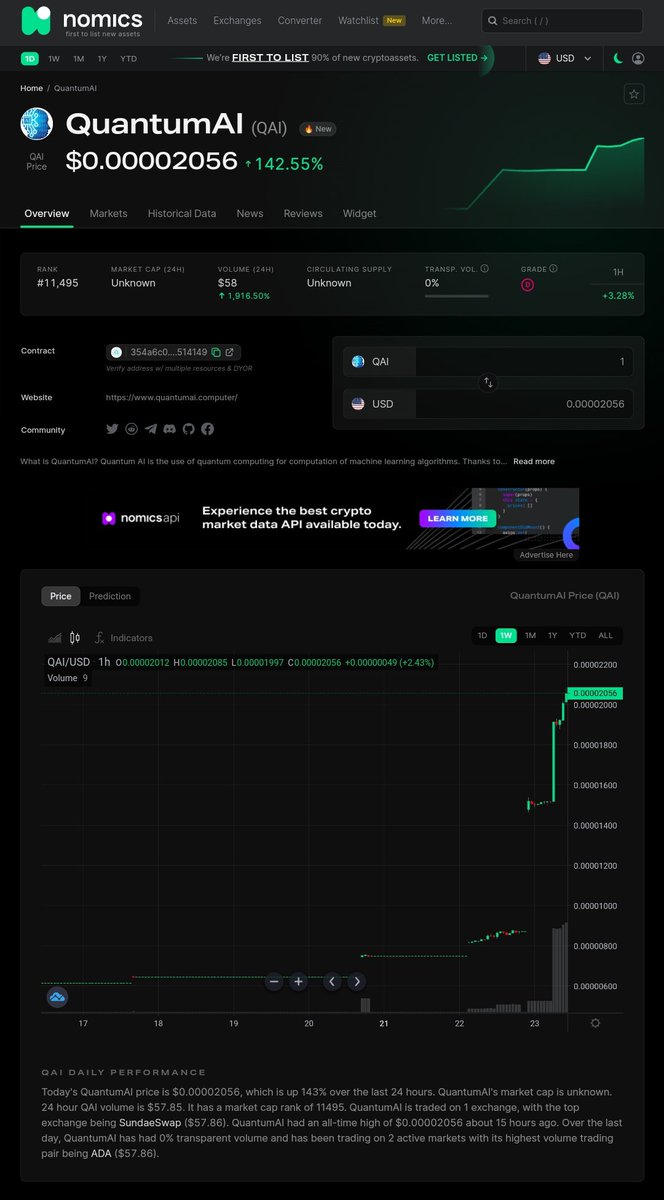
Task: Pan chart left arrow
Action: click(332, 982)
